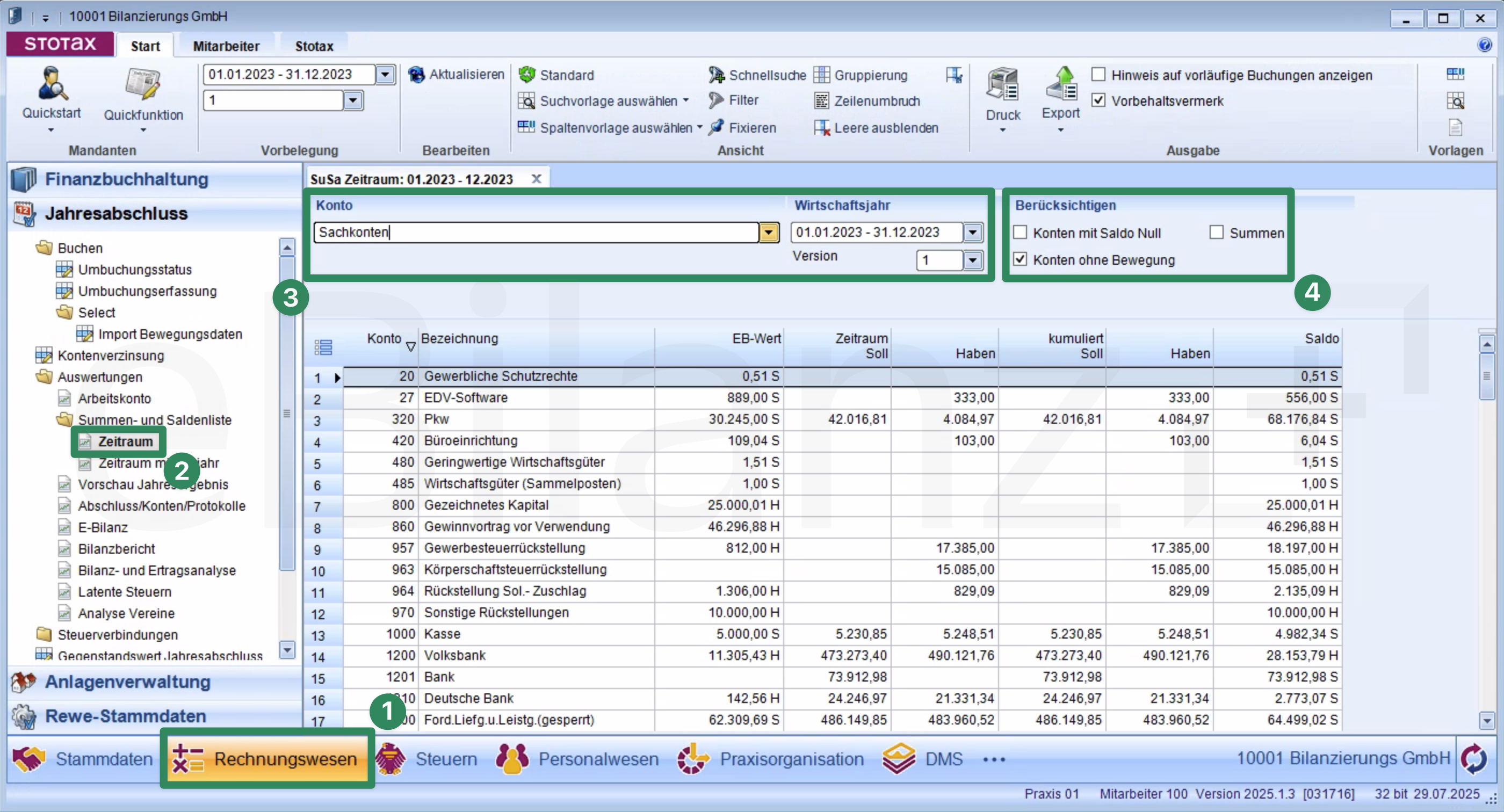Click Aktualisieren to refresh data
This screenshot has width=1504, height=812.
(x=456, y=75)
